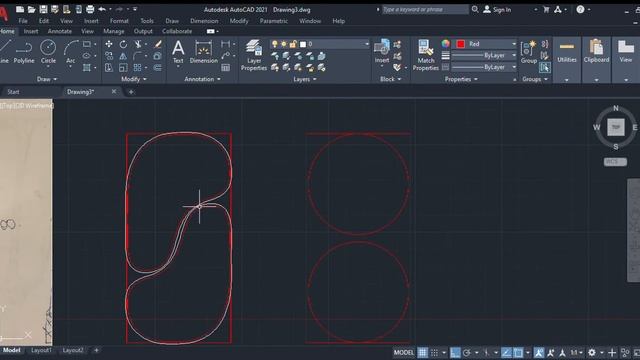The image size is (640, 360).
Task: Open the Parametric menu
Action: coord(273,21)
